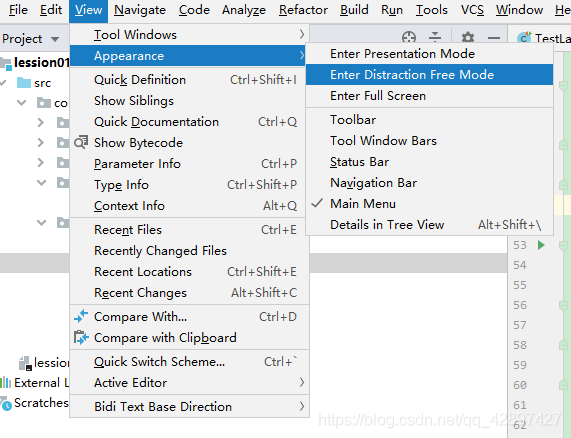Open the Project view dropdown arrow
Image resolution: width=571 pixels, height=438 pixels.
coord(55,39)
